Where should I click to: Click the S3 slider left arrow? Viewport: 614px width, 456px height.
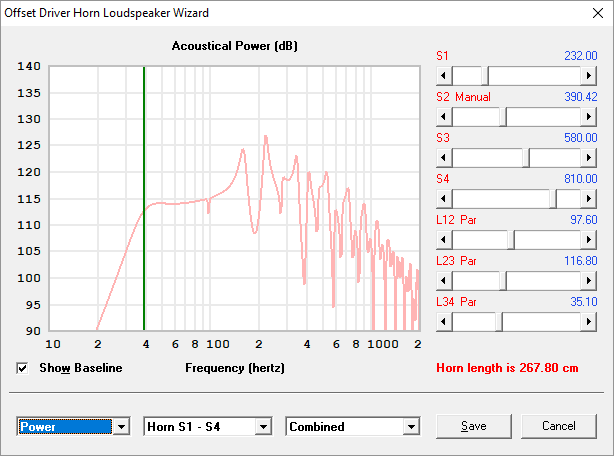[x=444, y=158]
